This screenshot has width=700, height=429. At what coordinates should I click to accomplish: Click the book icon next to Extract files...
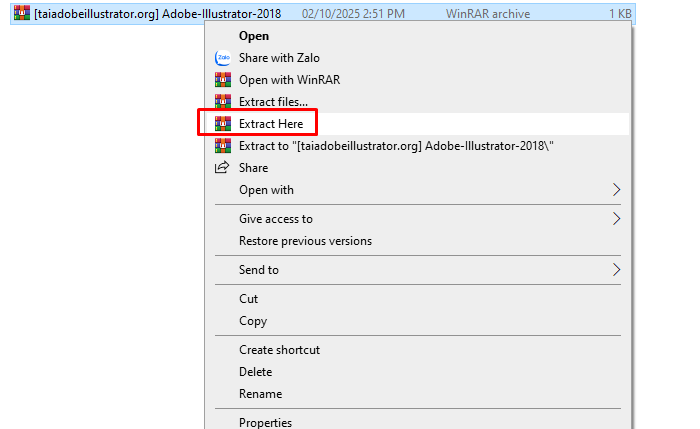pyautogui.click(x=222, y=102)
